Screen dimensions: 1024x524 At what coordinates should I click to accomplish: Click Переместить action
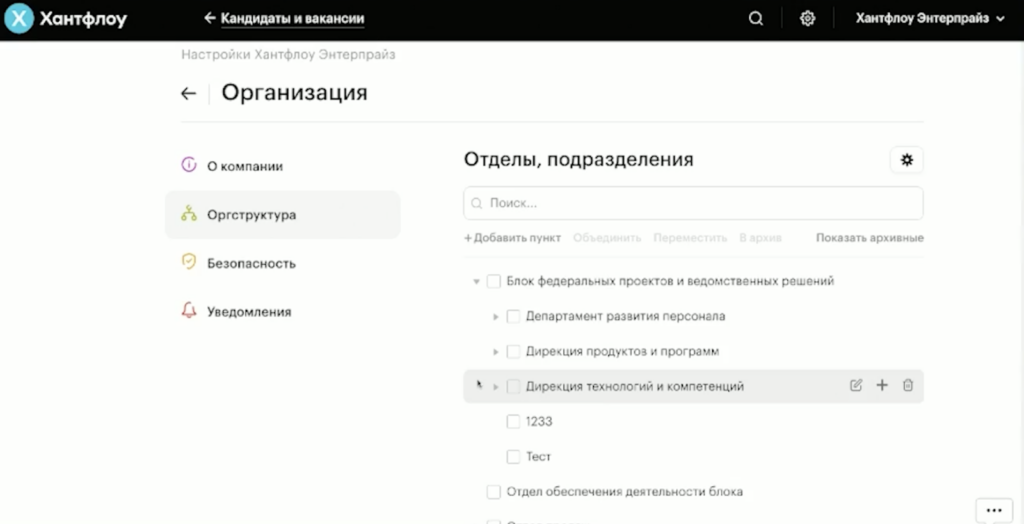[690, 238]
